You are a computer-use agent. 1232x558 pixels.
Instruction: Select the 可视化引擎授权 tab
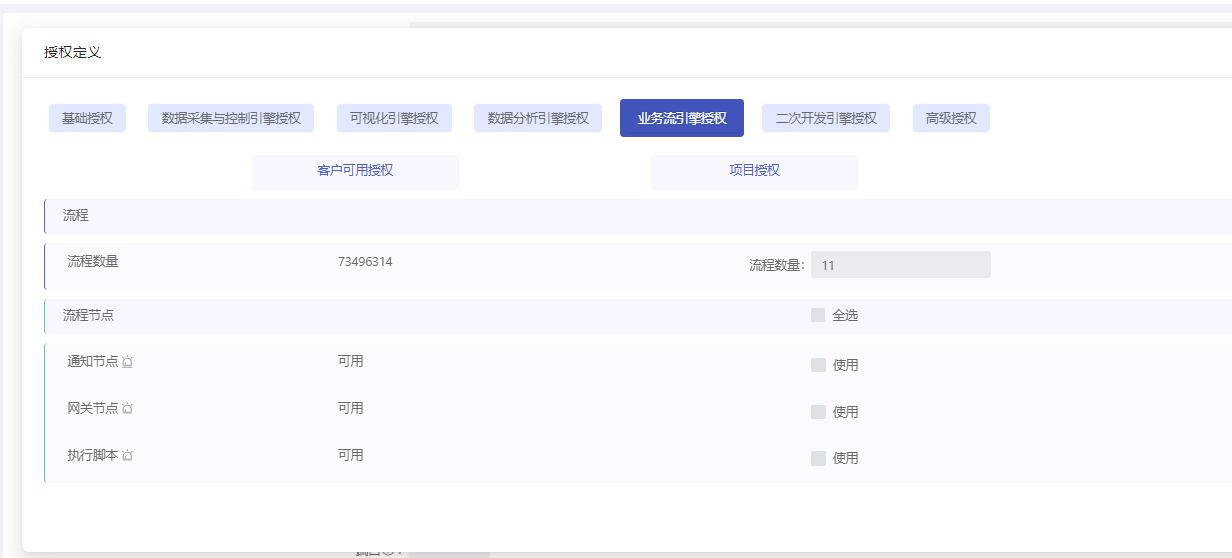[x=394, y=118]
